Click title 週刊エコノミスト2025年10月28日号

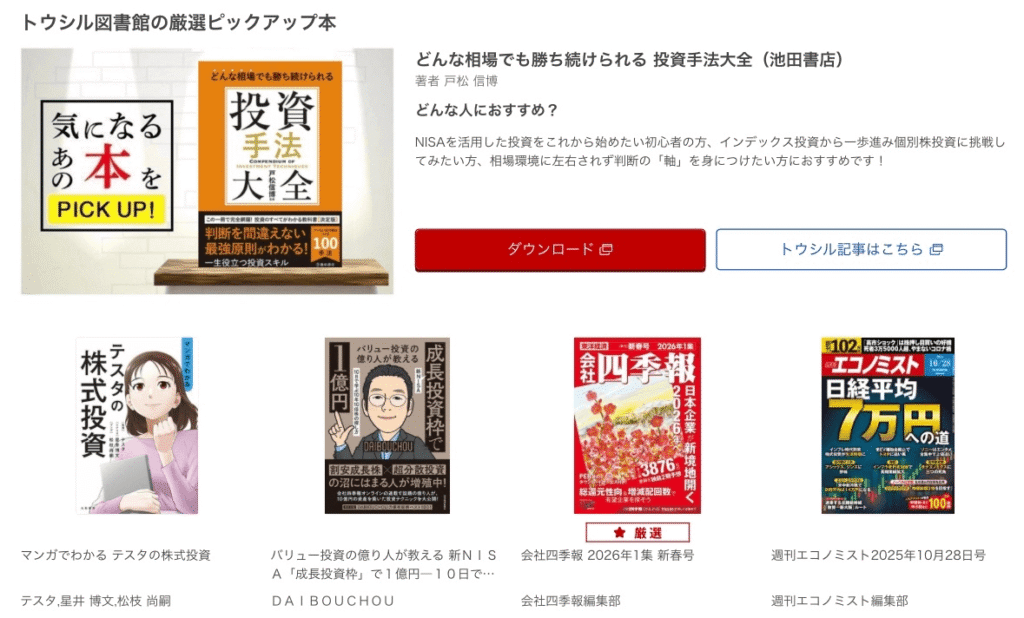tap(878, 555)
